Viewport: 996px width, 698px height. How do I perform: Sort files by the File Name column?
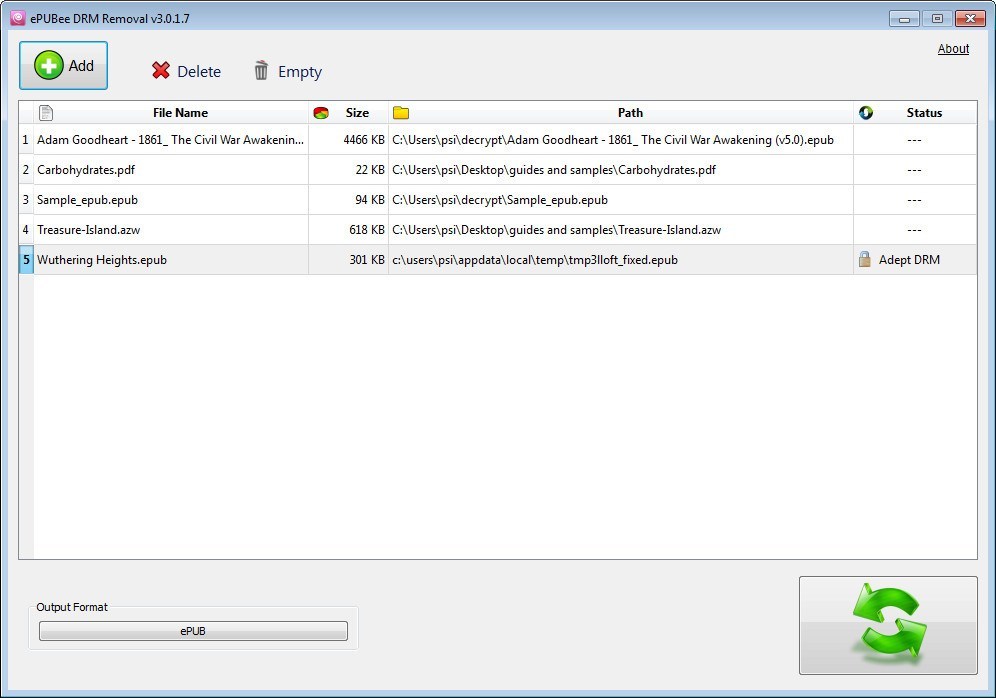180,112
